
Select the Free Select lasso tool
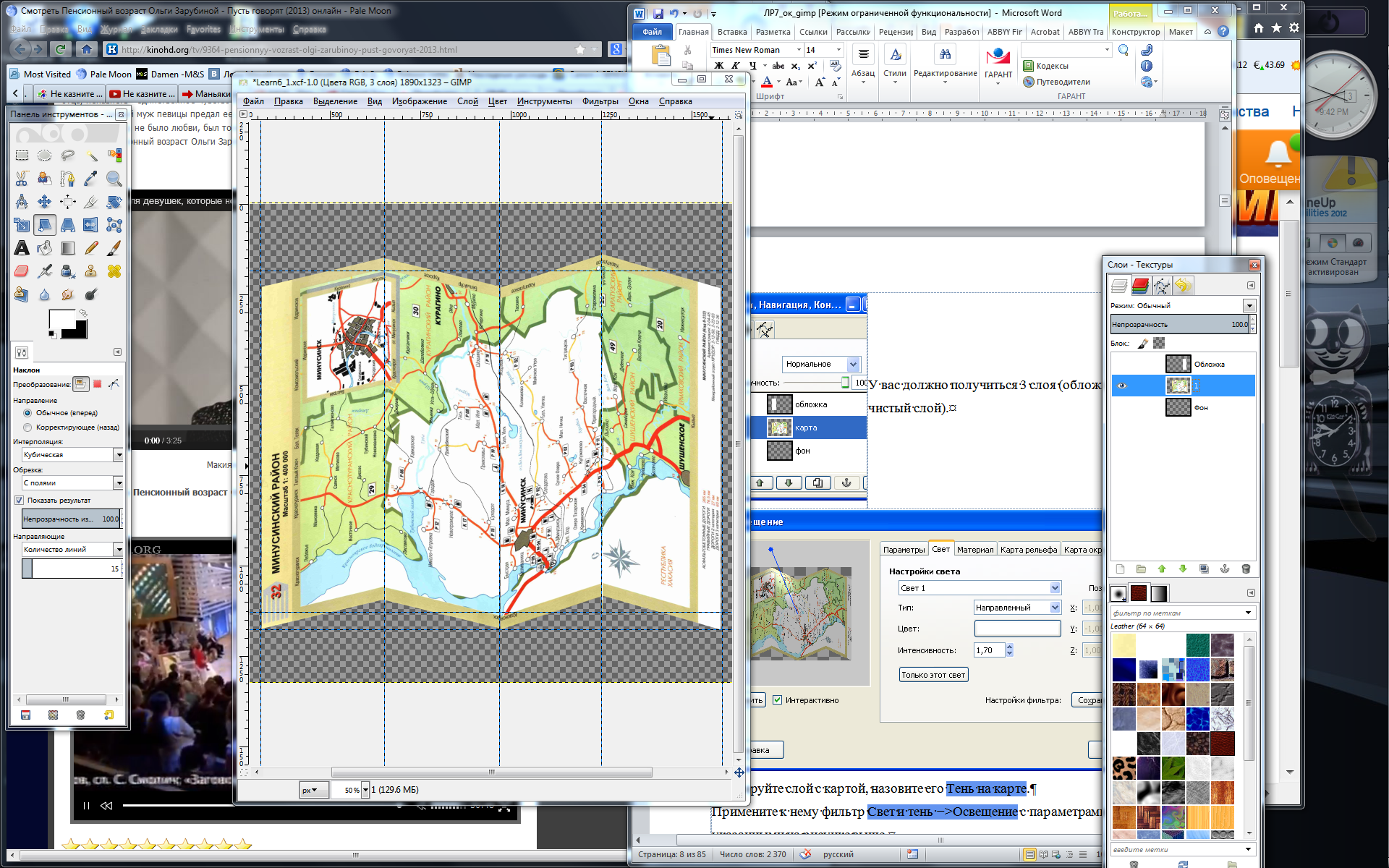click(68, 156)
